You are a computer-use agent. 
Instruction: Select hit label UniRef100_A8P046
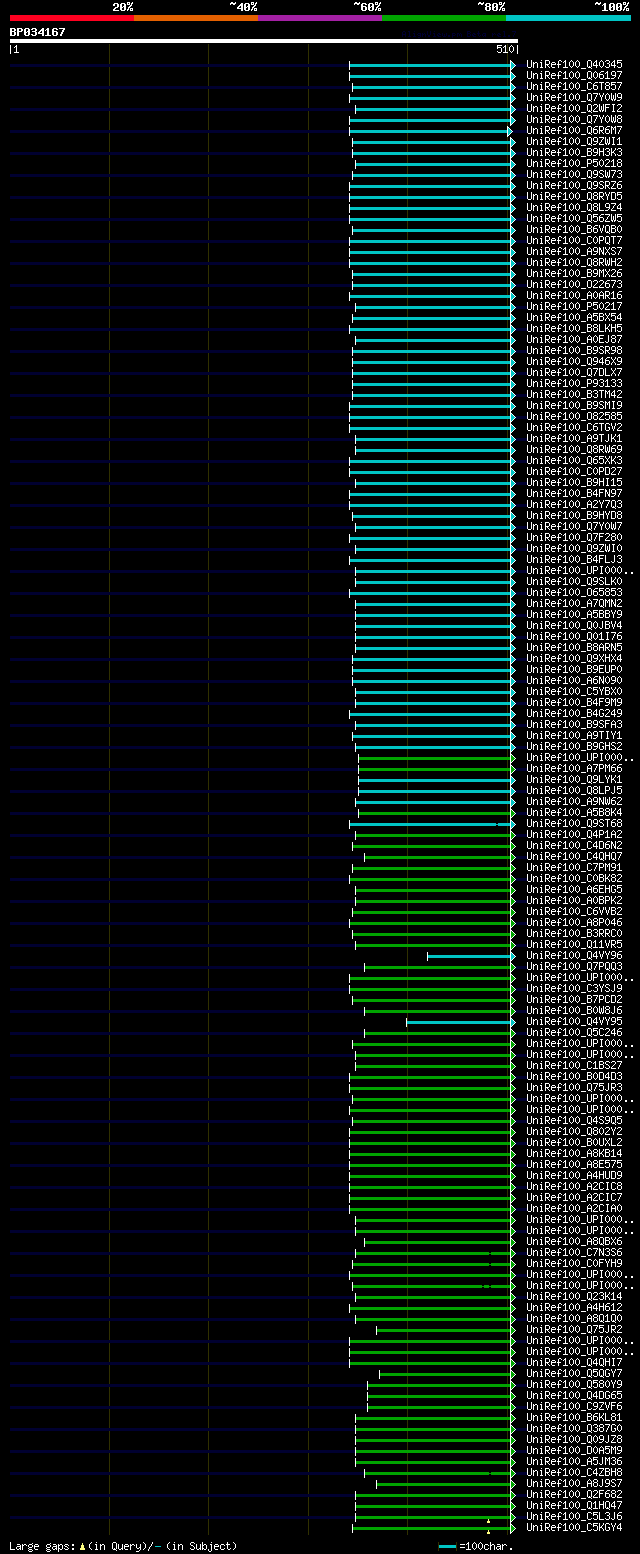coord(574,922)
